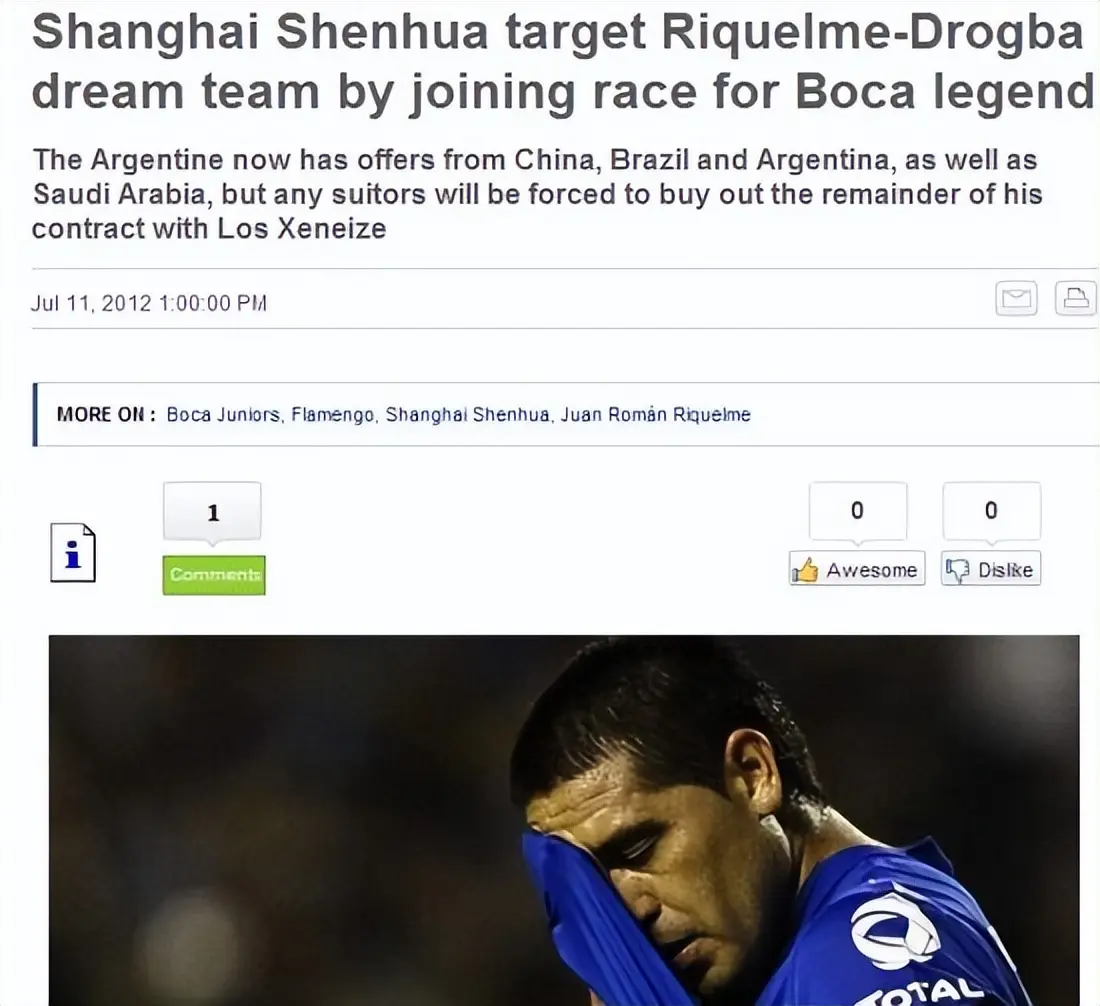Open the Boca Juniors tag link
Image resolution: width=1100 pixels, height=1006 pixels.
(x=223, y=415)
